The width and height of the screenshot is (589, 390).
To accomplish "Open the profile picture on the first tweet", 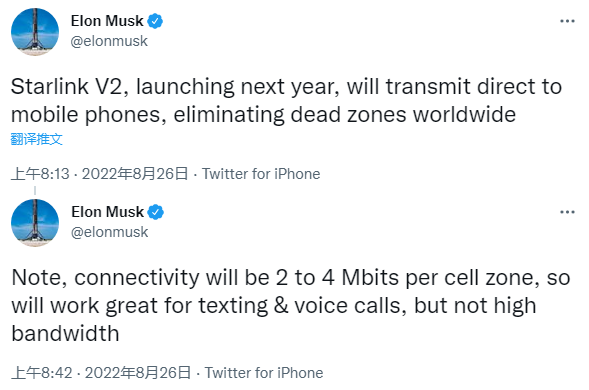I will tap(35, 32).
